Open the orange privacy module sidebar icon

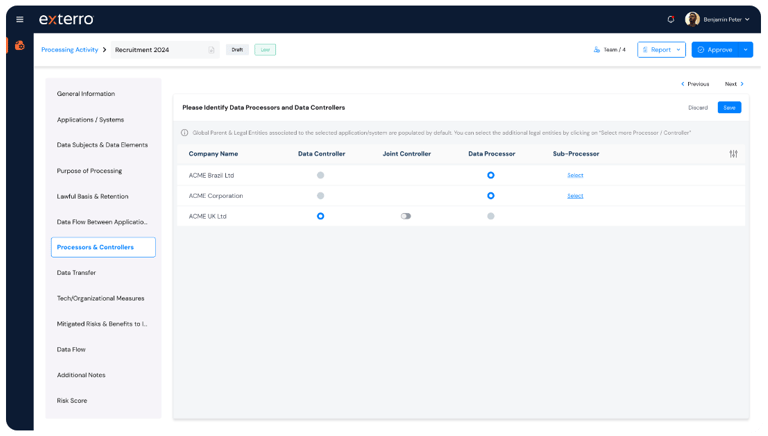(20, 46)
